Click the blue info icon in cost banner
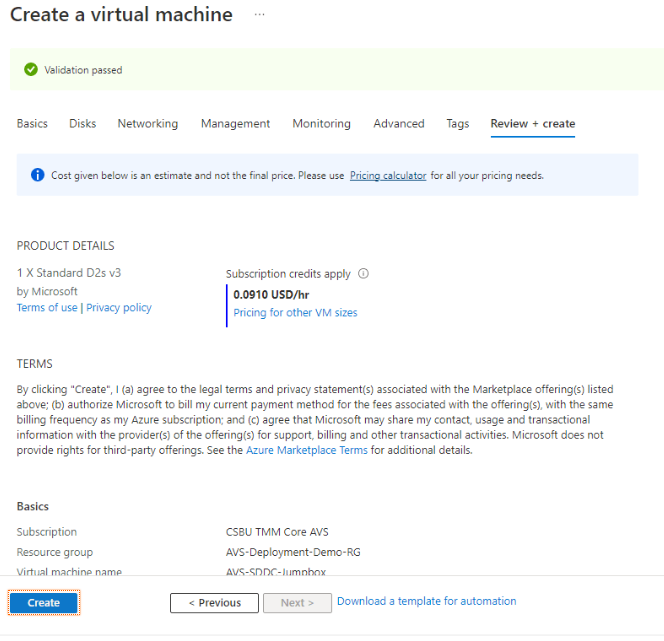This screenshot has width=664, height=641. (x=37, y=175)
